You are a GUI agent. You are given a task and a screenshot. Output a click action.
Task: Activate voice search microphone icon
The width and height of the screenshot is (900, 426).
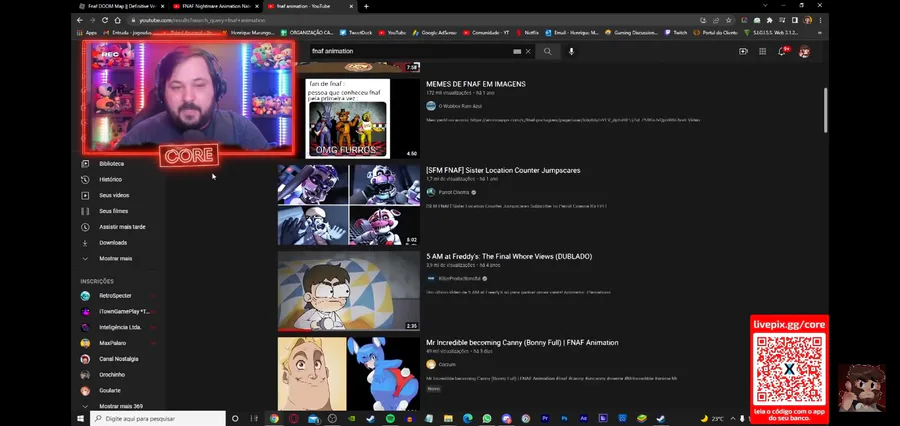pyautogui.click(x=571, y=51)
